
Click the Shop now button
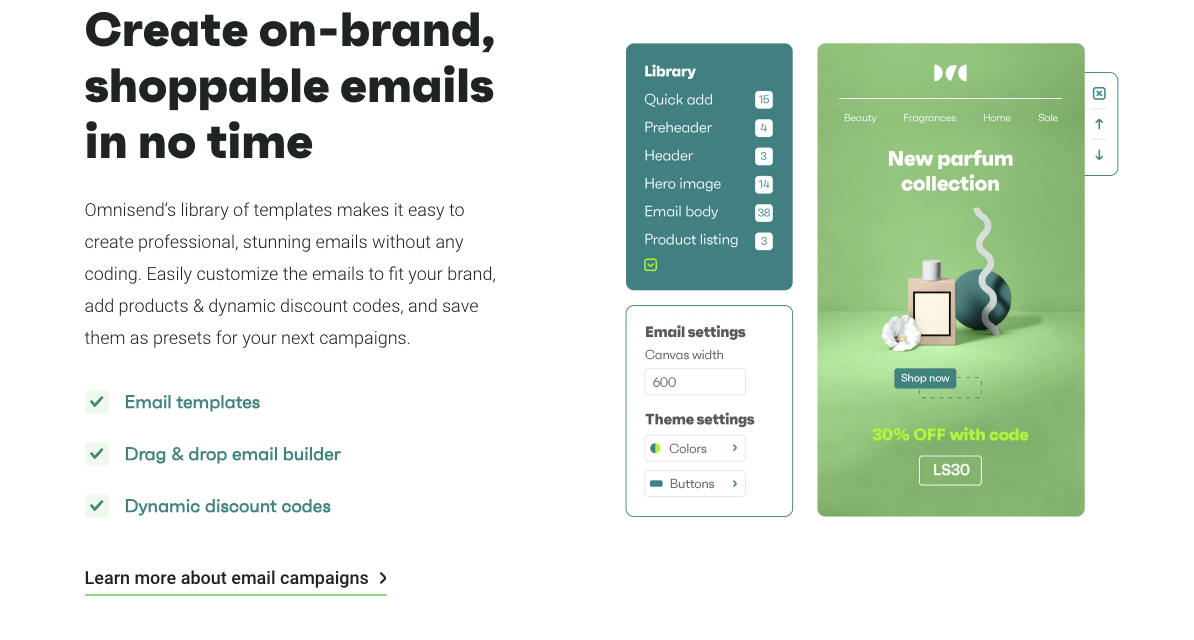(x=924, y=378)
